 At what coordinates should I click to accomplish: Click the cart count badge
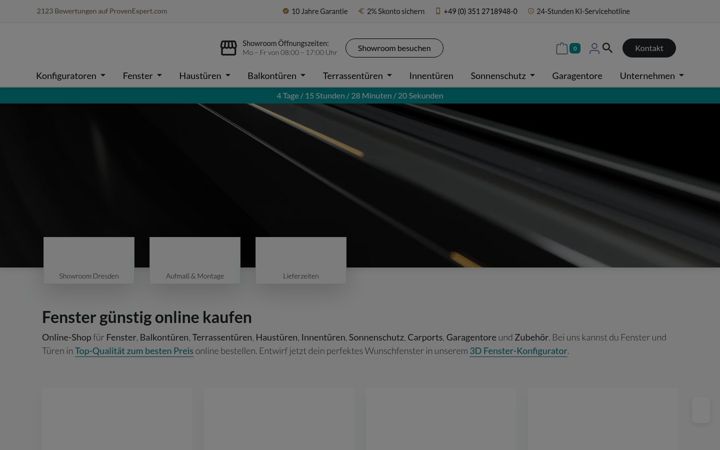click(575, 48)
